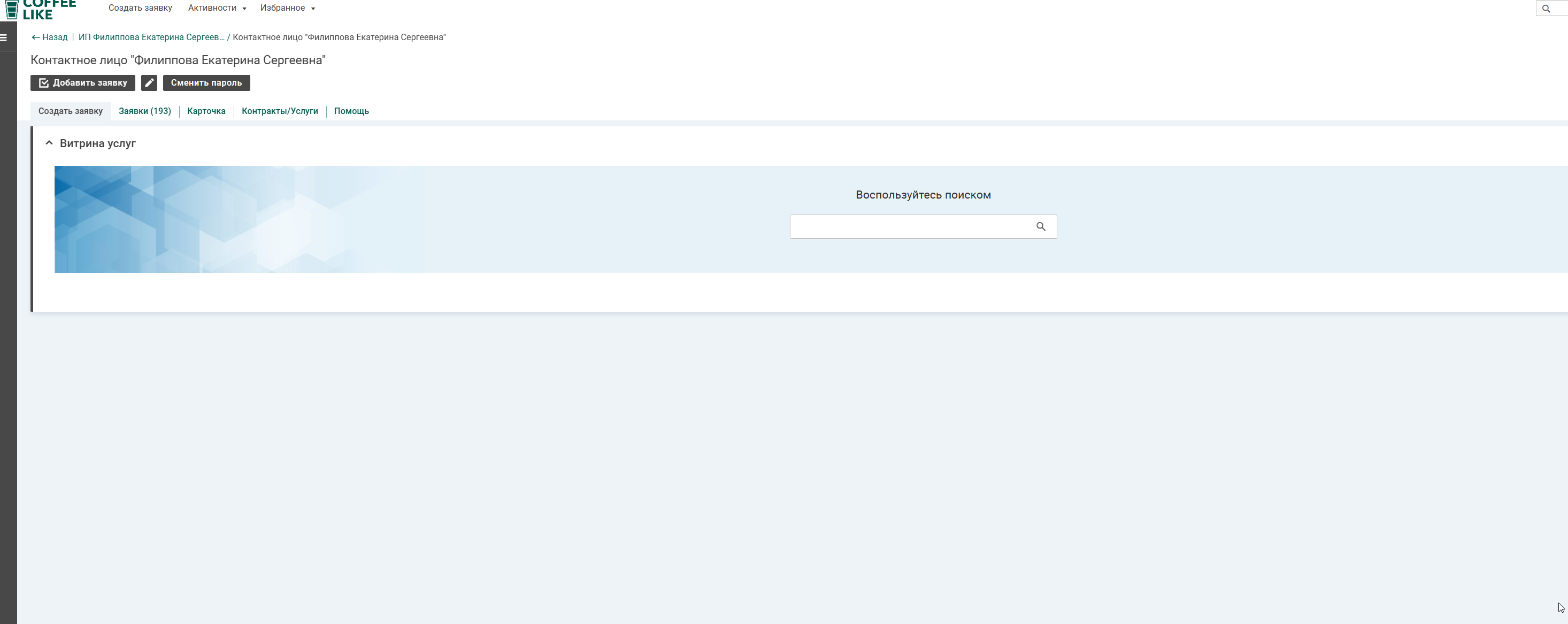The height and width of the screenshot is (624, 1568).
Task: Click the pencil edit icon button
Action: pyautogui.click(x=149, y=83)
